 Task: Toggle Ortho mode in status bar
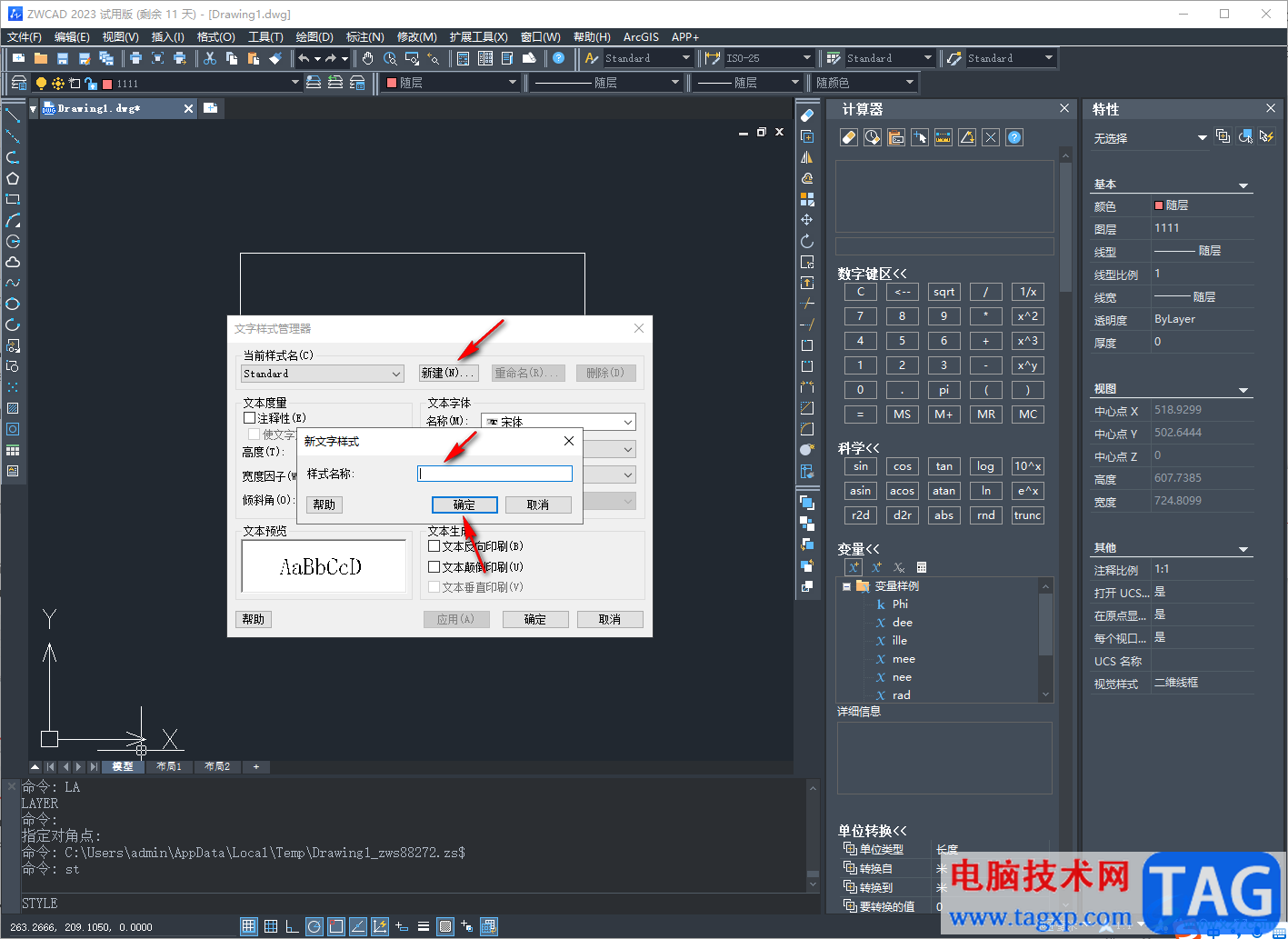pos(292,926)
